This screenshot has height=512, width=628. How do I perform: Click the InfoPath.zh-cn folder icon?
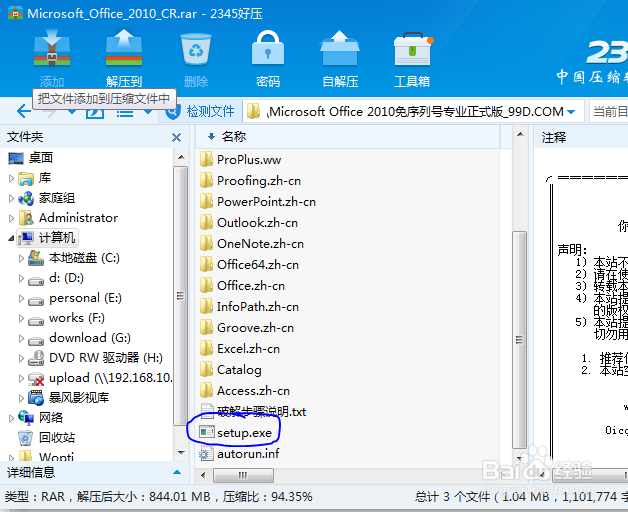click(x=206, y=306)
